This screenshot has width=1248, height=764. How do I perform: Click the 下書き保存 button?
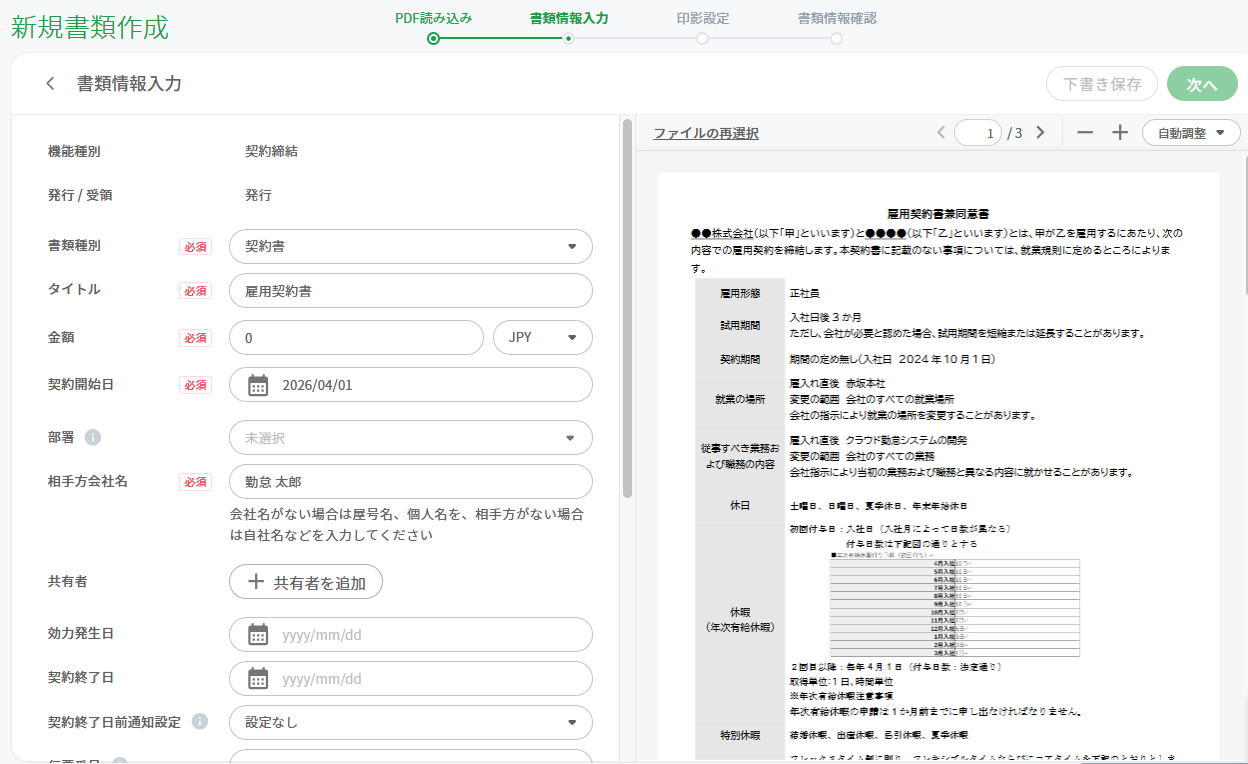[x=1102, y=84]
